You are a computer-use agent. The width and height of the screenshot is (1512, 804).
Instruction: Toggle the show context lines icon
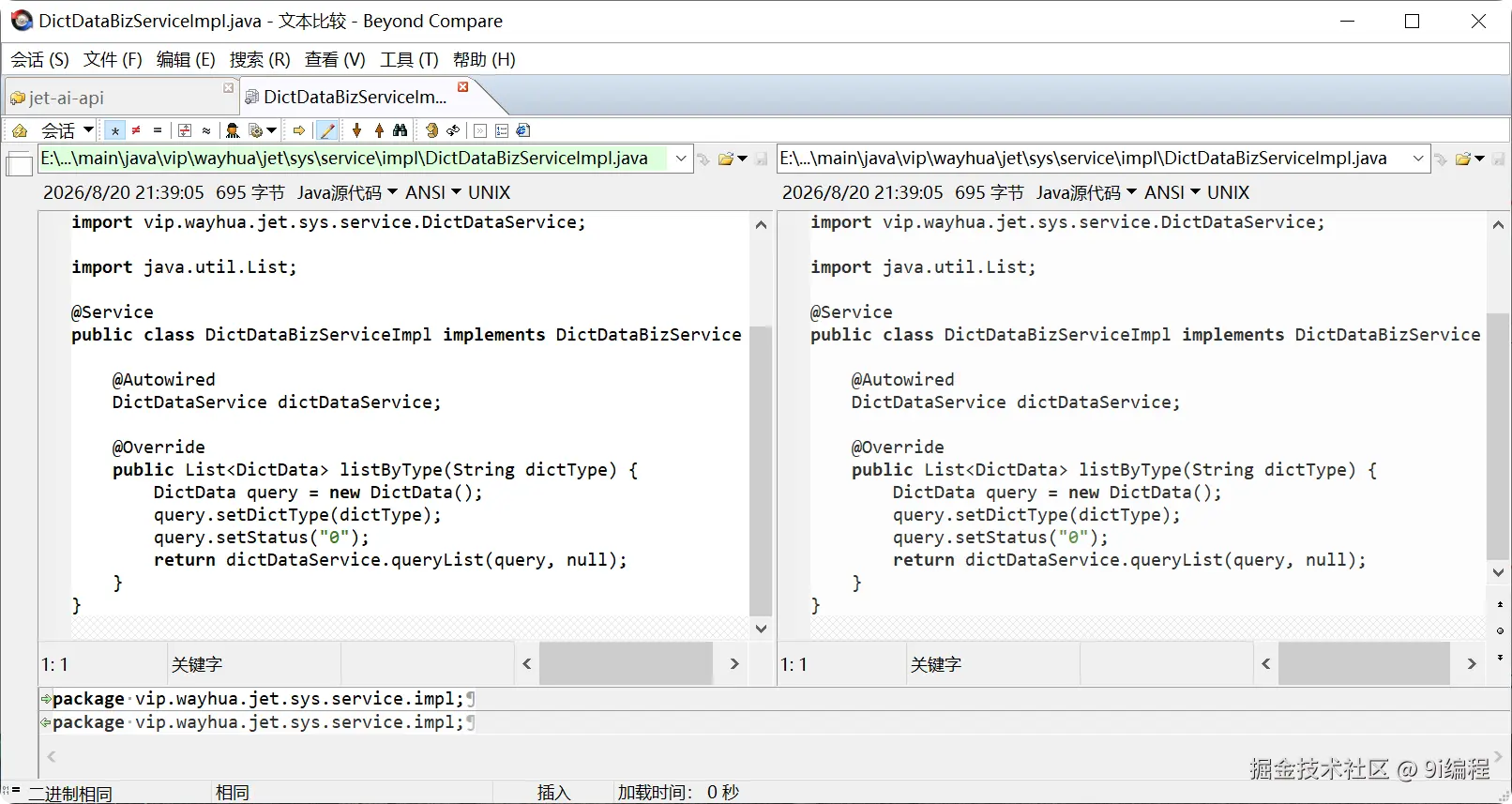(x=185, y=130)
